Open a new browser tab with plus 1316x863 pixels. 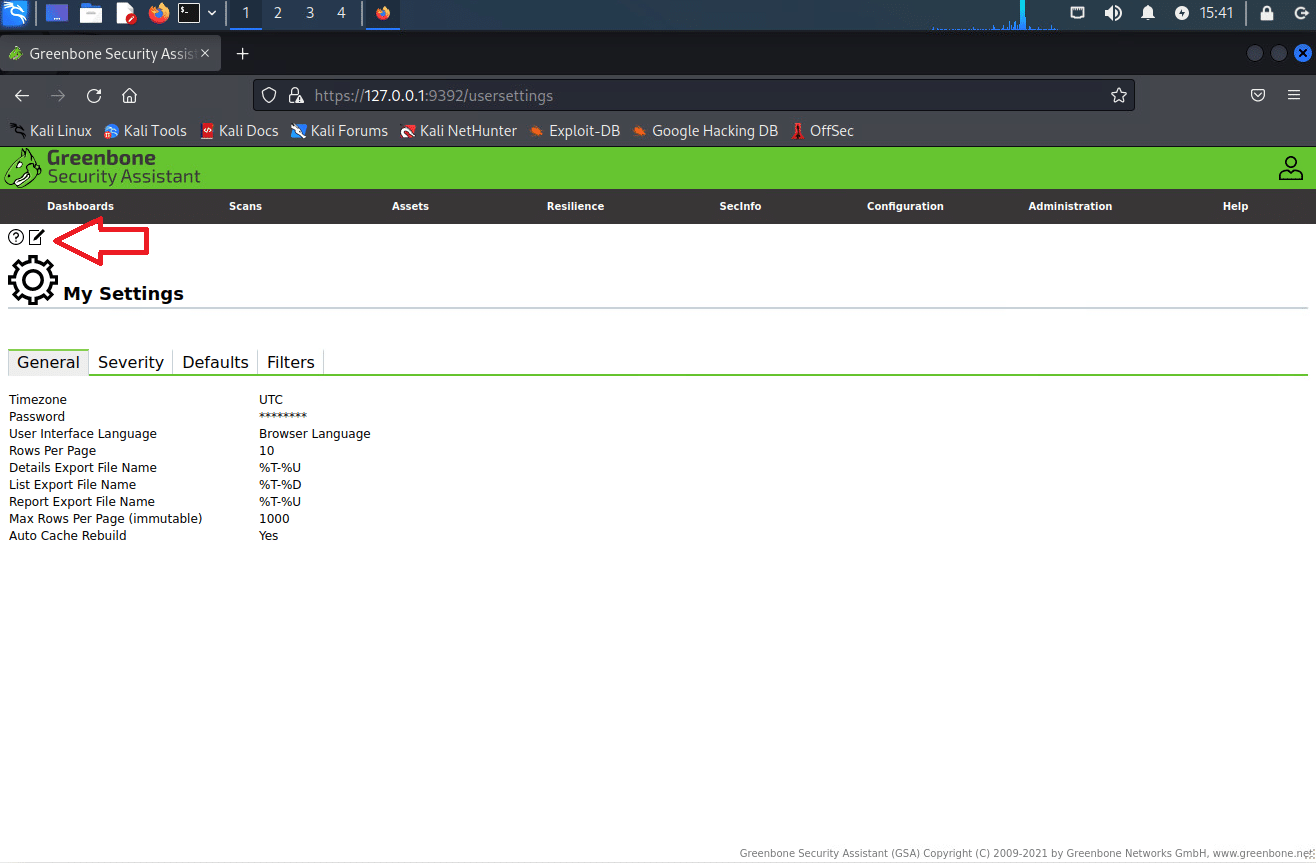click(x=242, y=54)
